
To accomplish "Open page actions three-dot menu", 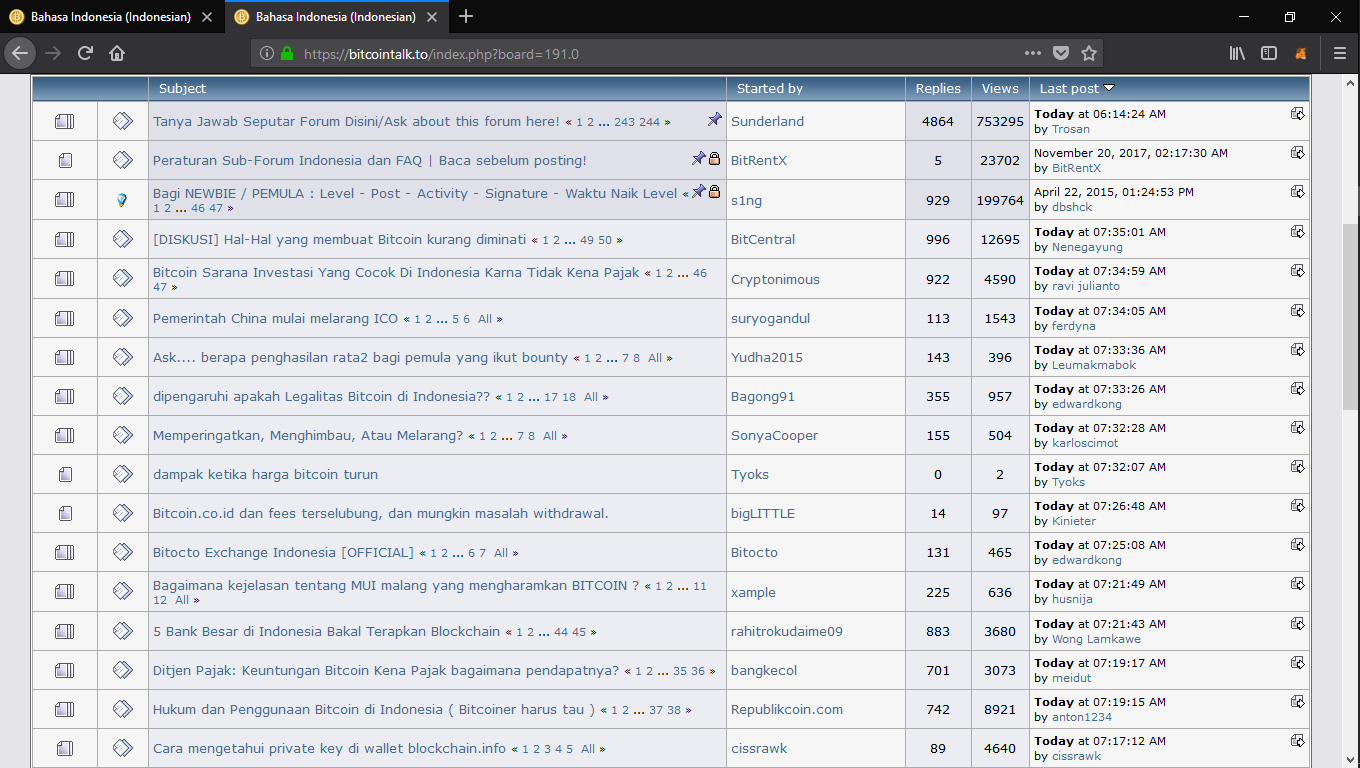I will tap(1033, 53).
